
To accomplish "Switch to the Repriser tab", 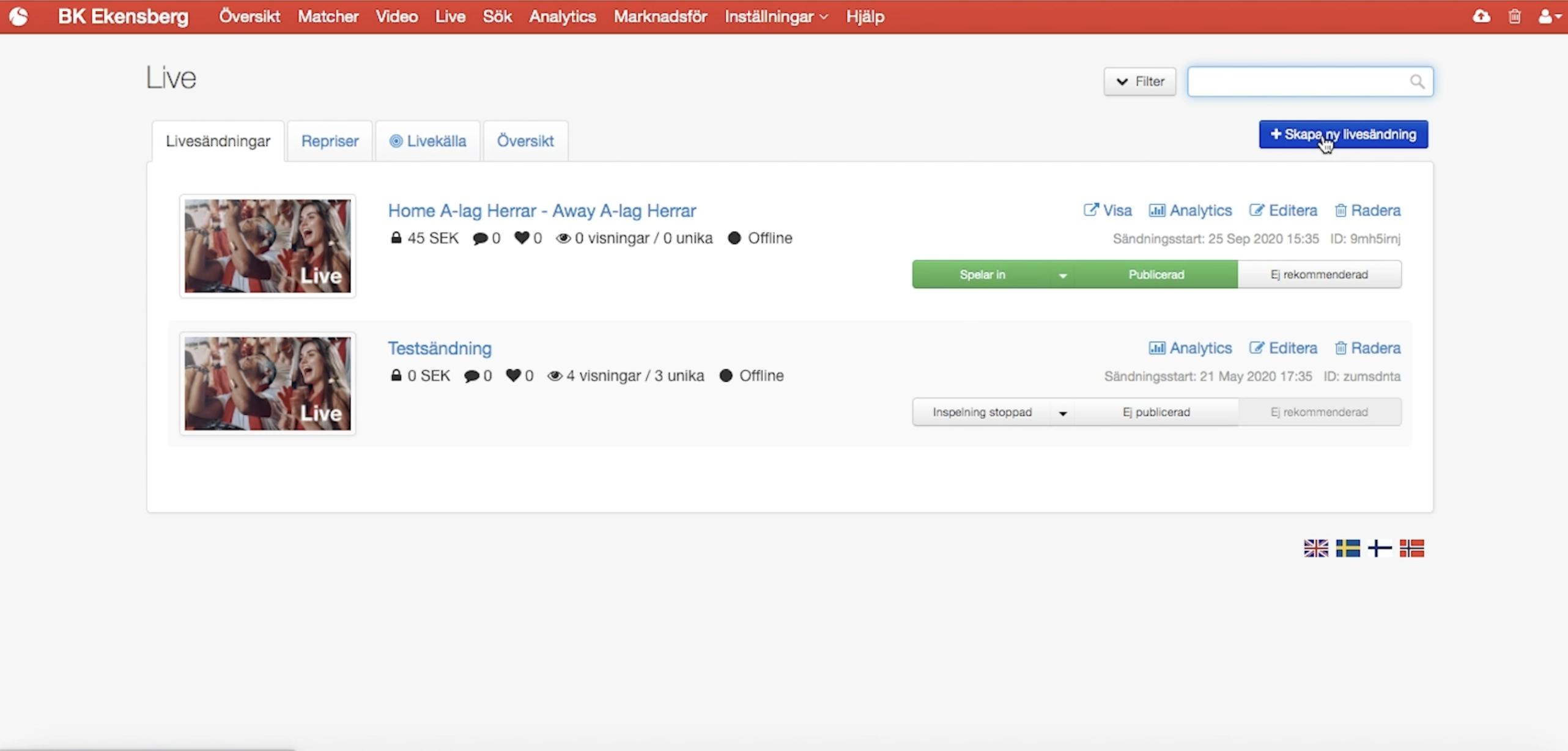I will (x=330, y=141).
